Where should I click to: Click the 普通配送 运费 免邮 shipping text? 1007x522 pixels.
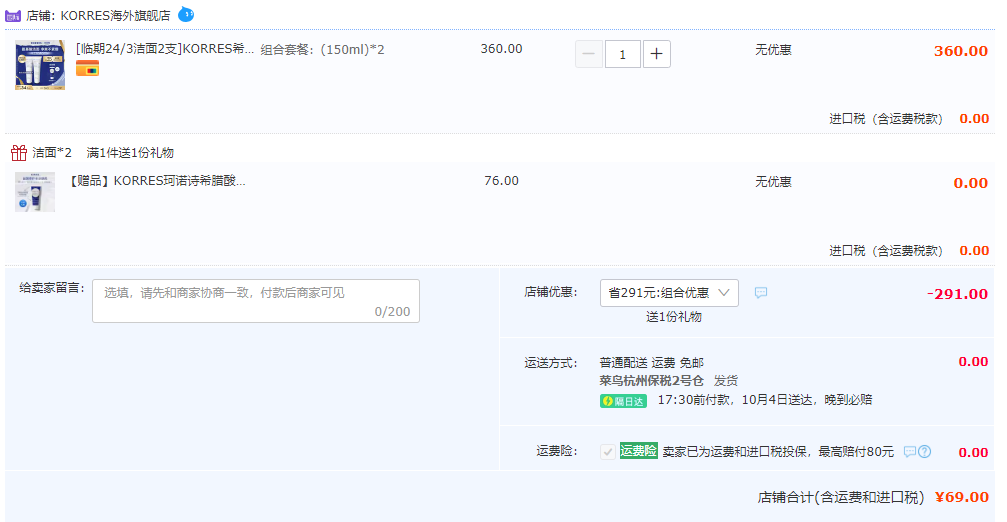(x=651, y=363)
